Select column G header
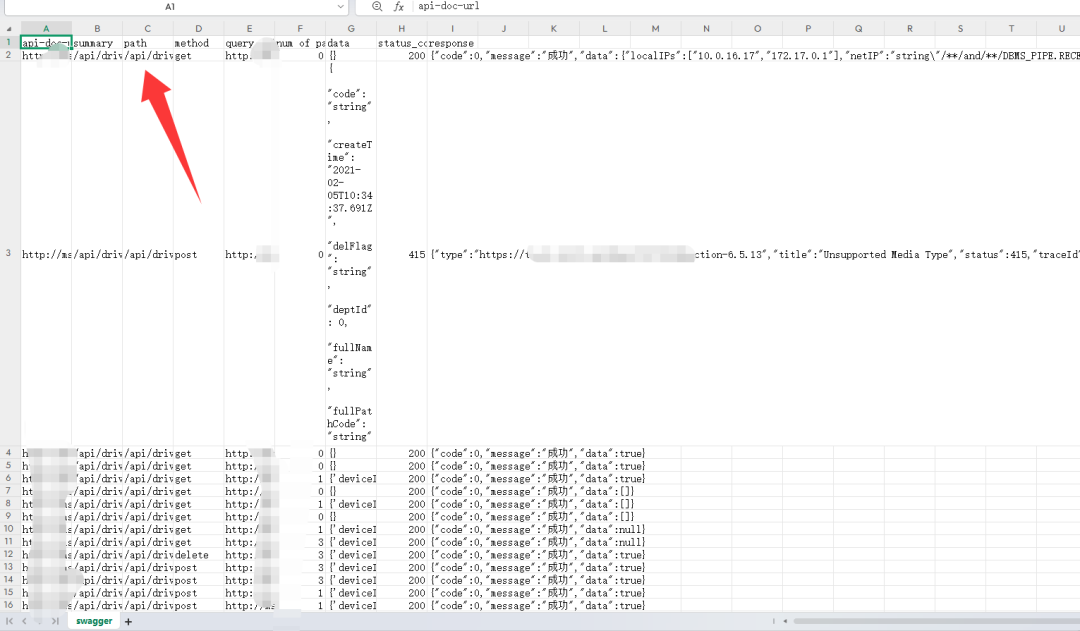 [351, 29]
